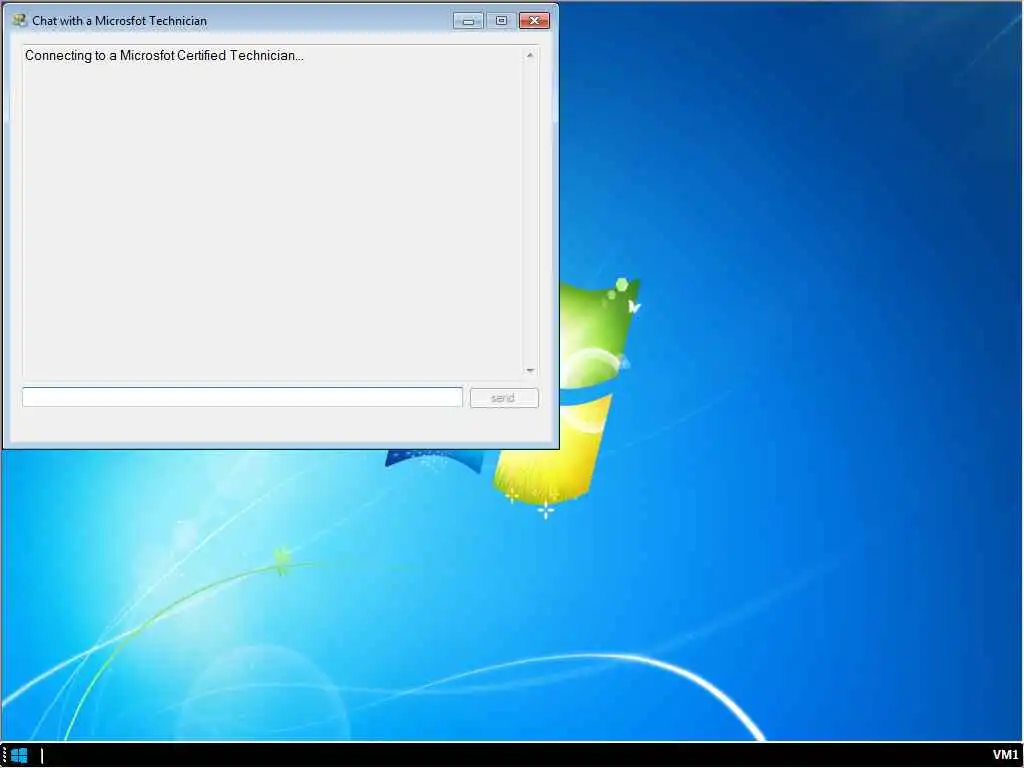Click the chat message input field
This screenshot has height=768, width=1024.
point(242,397)
